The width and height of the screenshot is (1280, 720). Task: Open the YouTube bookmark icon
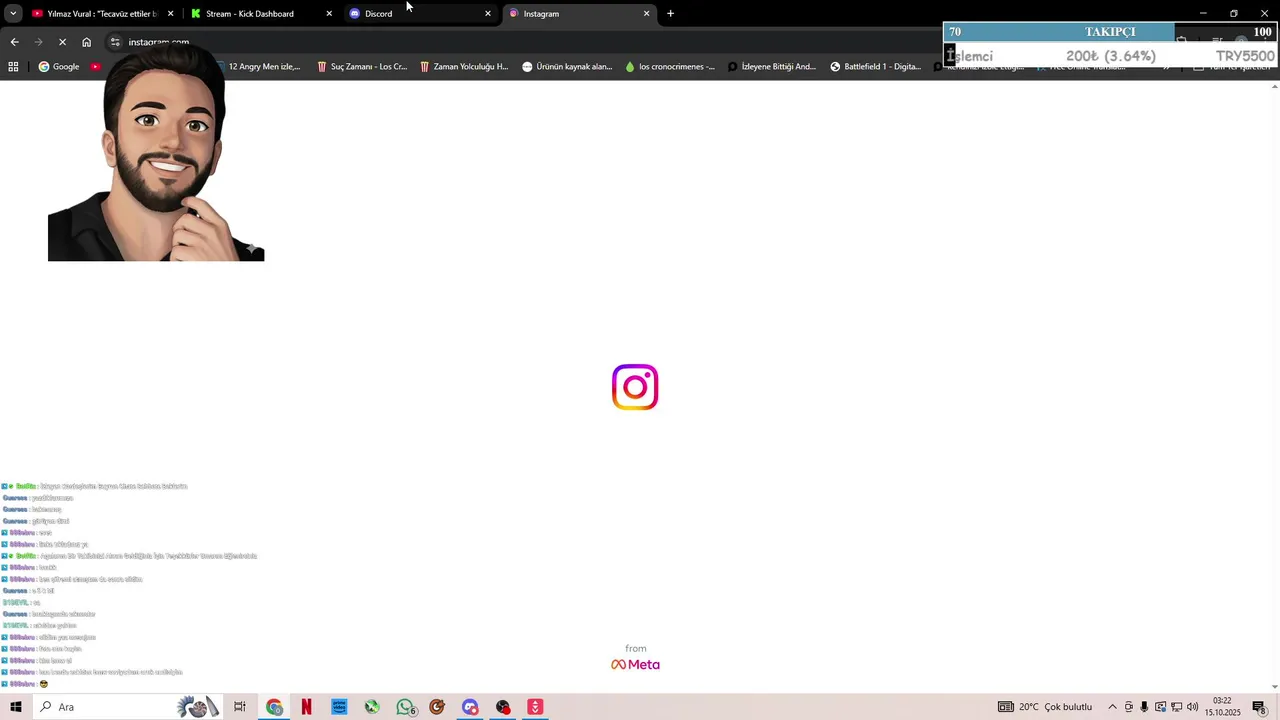click(x=95, y=67)
